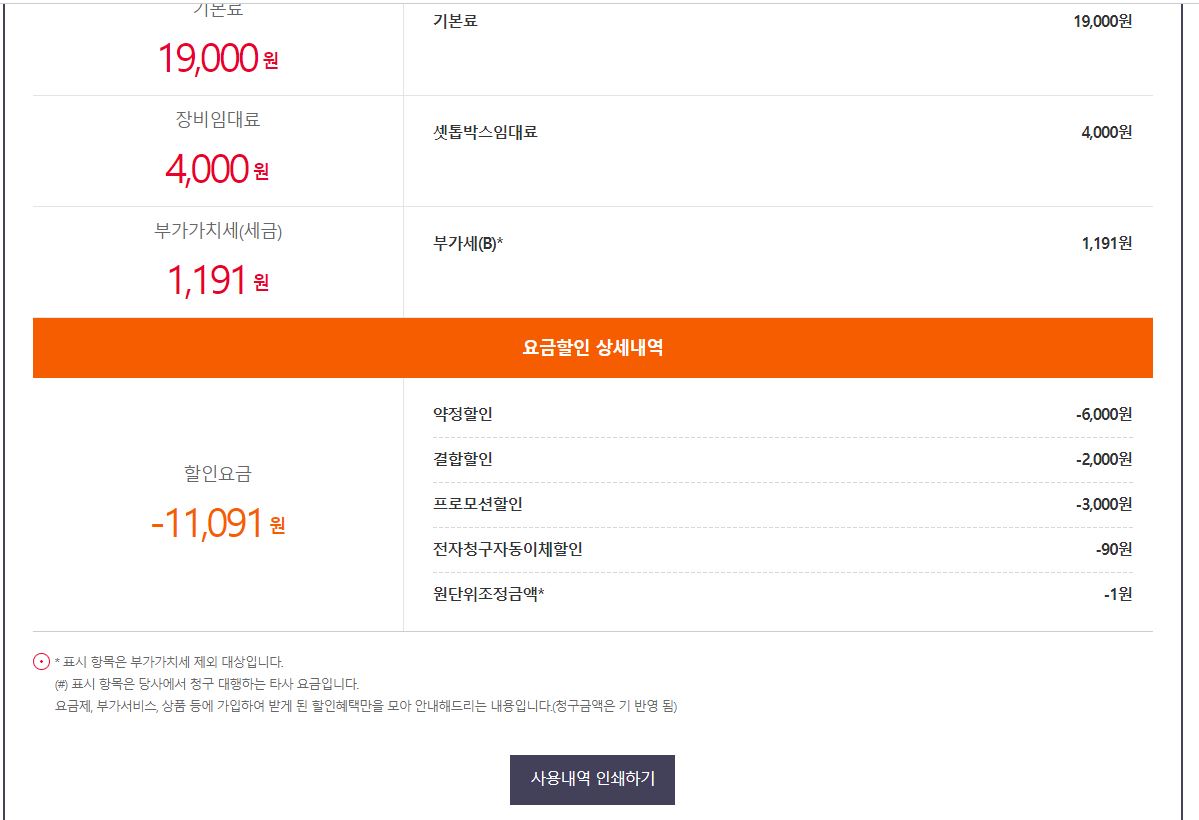Image resolution: width=1199 pixels, height=820 pixels.
Task: Select the 결합할인 row label
Action: (x=463, y=459)
